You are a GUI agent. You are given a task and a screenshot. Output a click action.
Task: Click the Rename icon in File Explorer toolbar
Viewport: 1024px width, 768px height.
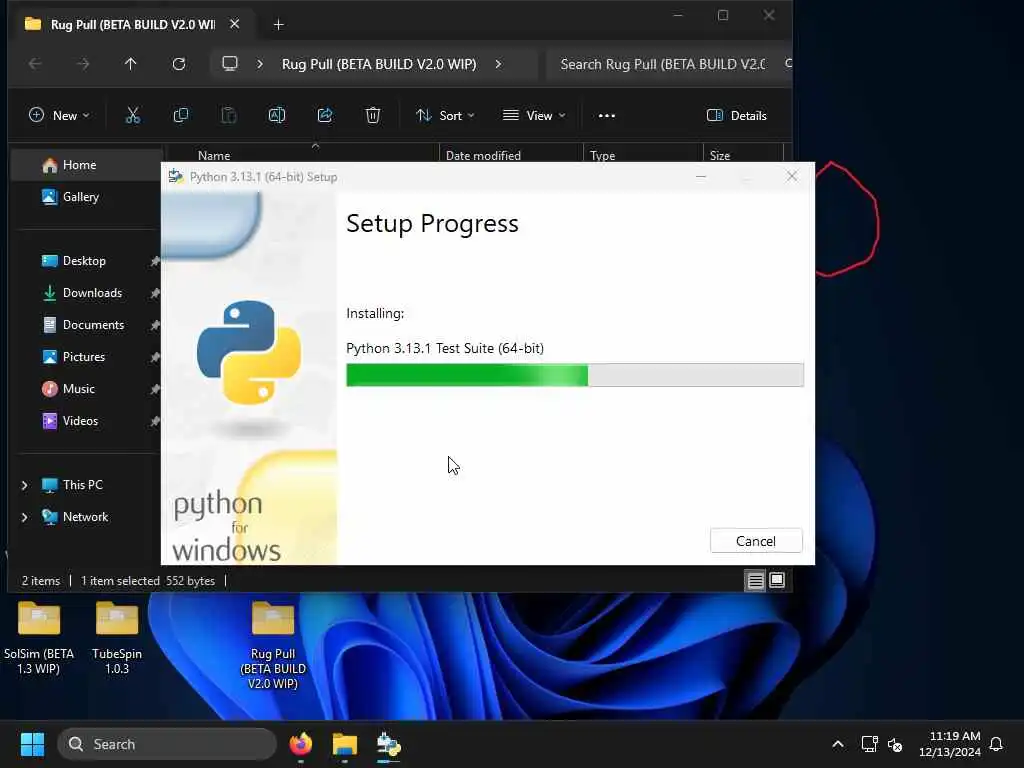(x=277, y=116)
